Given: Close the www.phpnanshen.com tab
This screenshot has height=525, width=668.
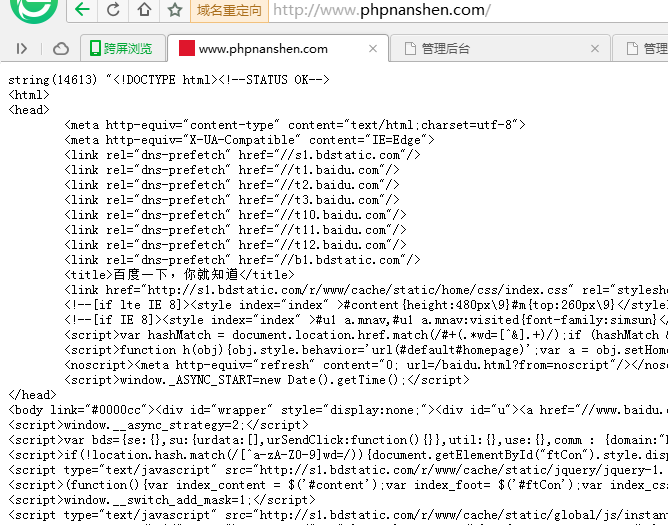Looking at the screenshot, I should click(373, 49).
